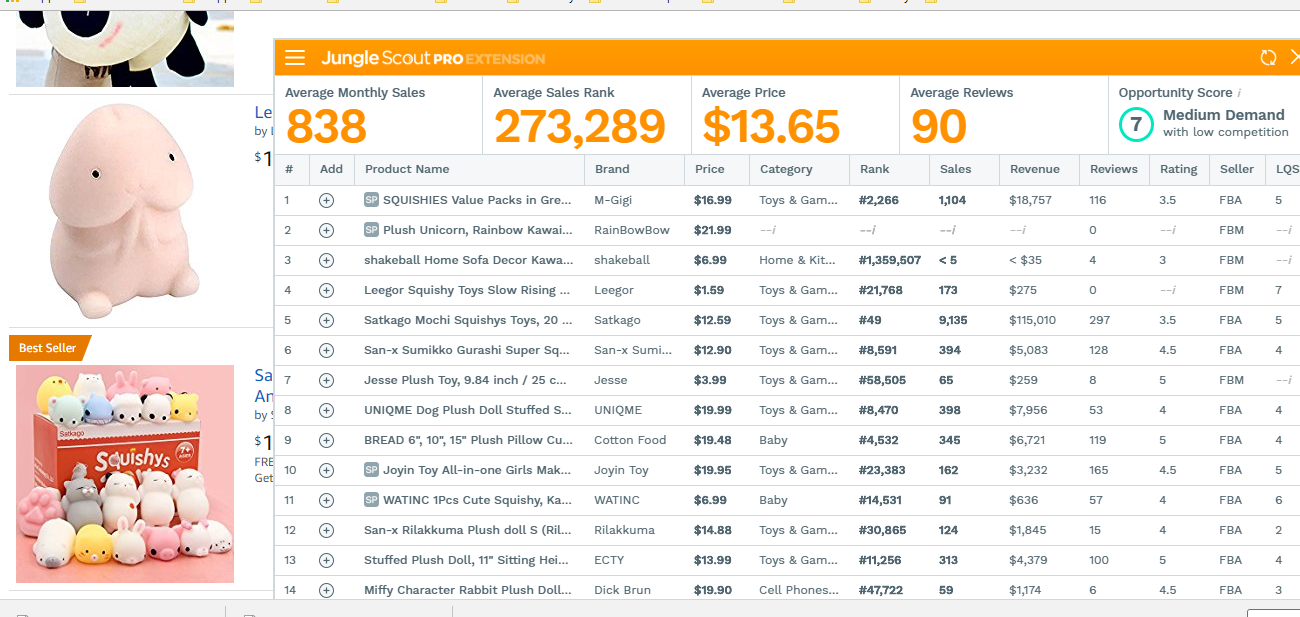Viewport: 1300px width, 617px height.
Task: Add WATINC 1Pcs Cute Squishy product
Action: pos(326,500)
